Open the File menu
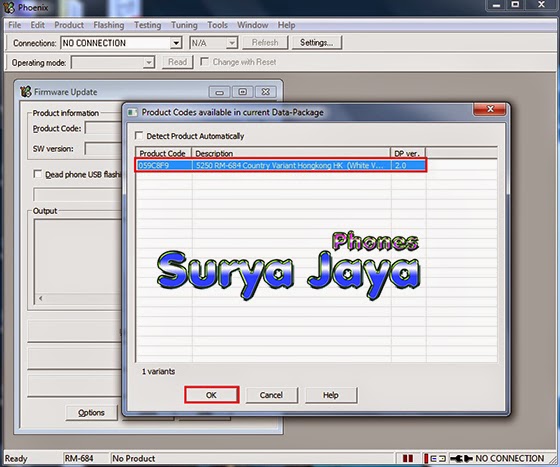 click(x=15, y=25)
